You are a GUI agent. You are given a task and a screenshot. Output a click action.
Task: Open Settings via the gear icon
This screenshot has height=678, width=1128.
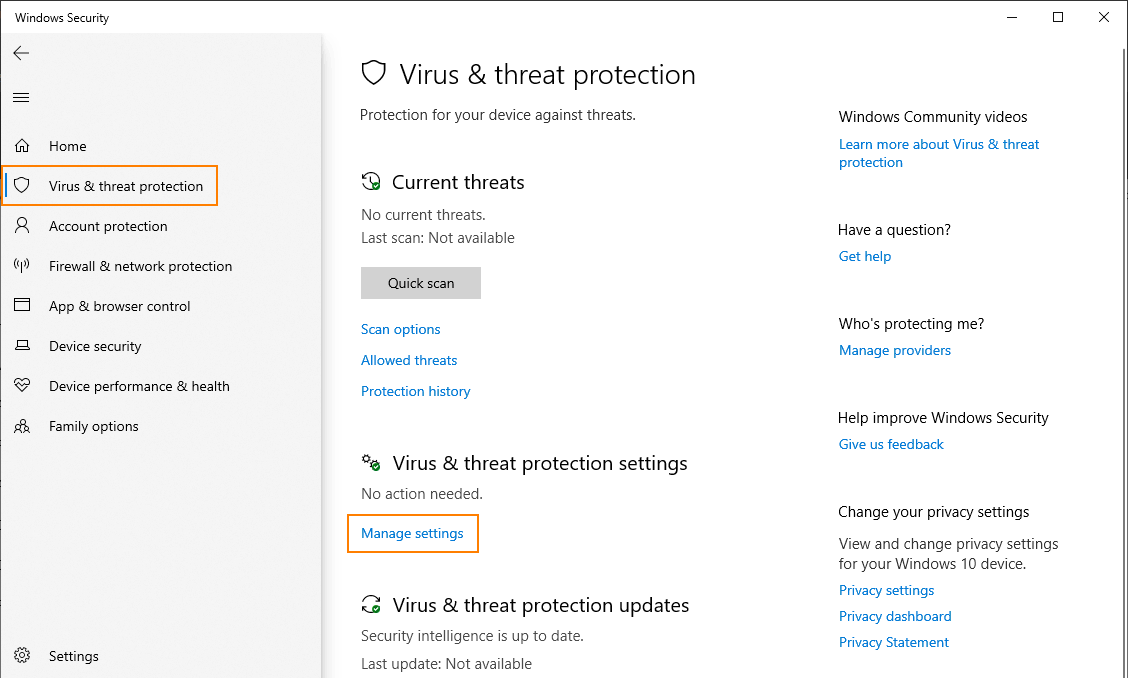point(22,656)
